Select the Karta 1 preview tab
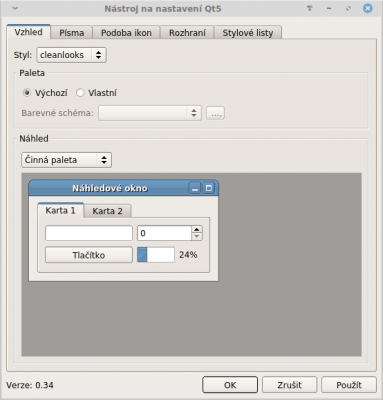The image size is (383, 400). point(60,210)
